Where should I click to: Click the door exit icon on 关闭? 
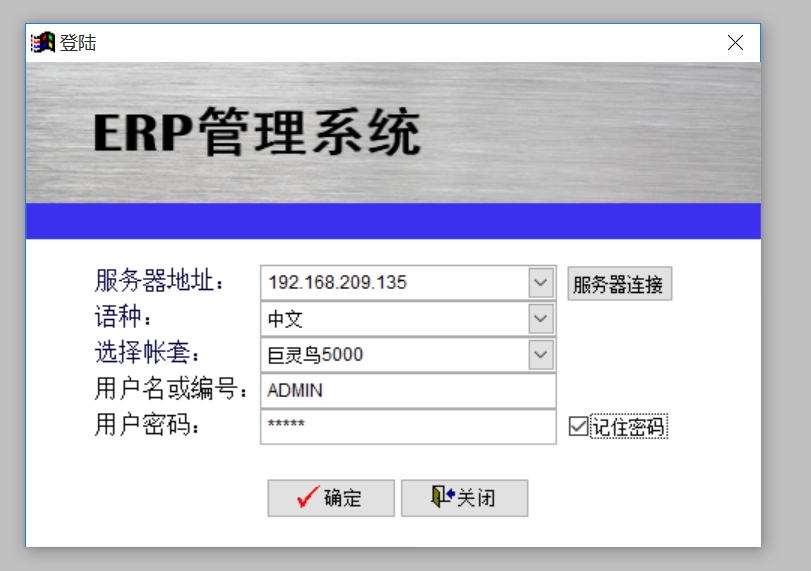click(442, 497)
